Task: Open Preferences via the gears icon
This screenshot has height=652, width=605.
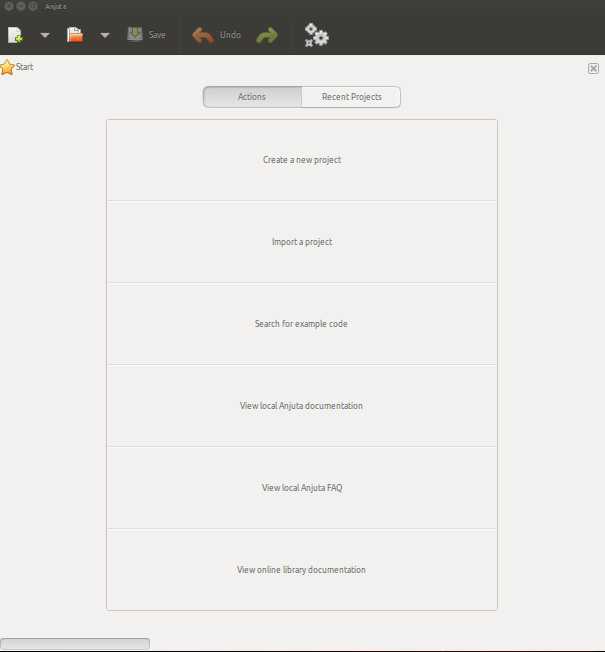Action: 316,35
